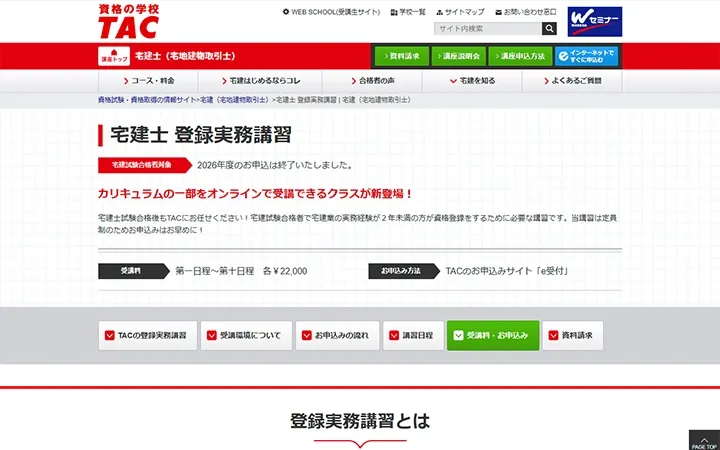This screenshot has width=720, height=450.
Task: Open お問い合わせ窓口 link
Action: 526,12
